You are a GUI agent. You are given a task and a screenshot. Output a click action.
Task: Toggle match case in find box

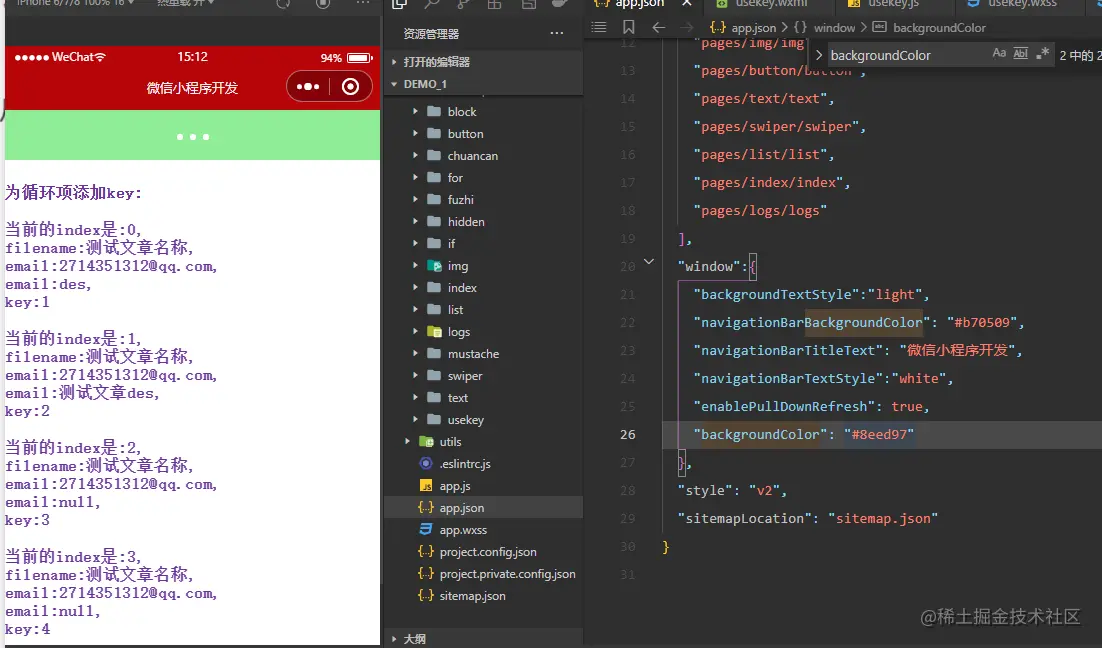[x=999, y=53]
